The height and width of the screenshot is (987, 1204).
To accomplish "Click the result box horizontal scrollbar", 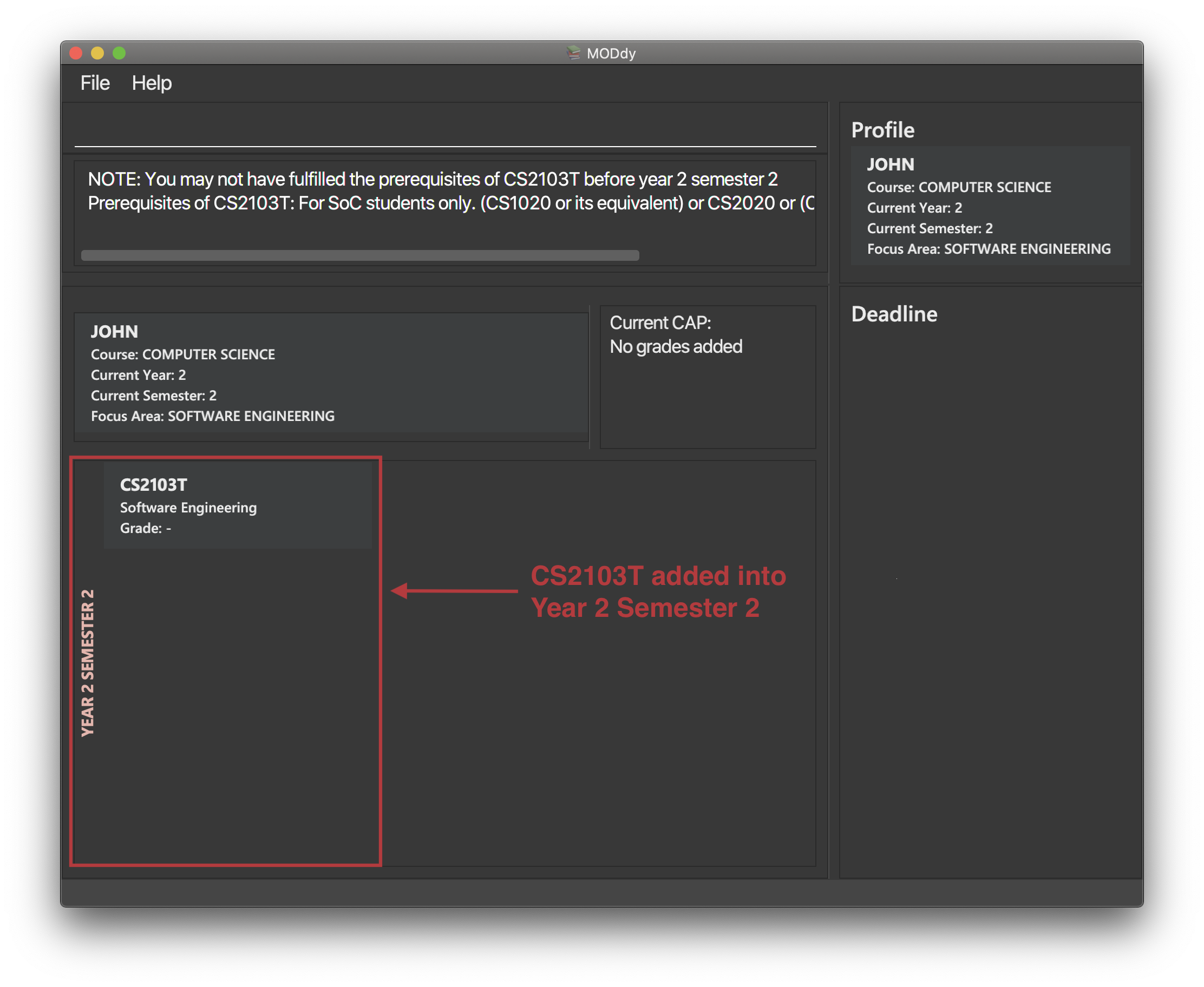I will tap(360, 255).
